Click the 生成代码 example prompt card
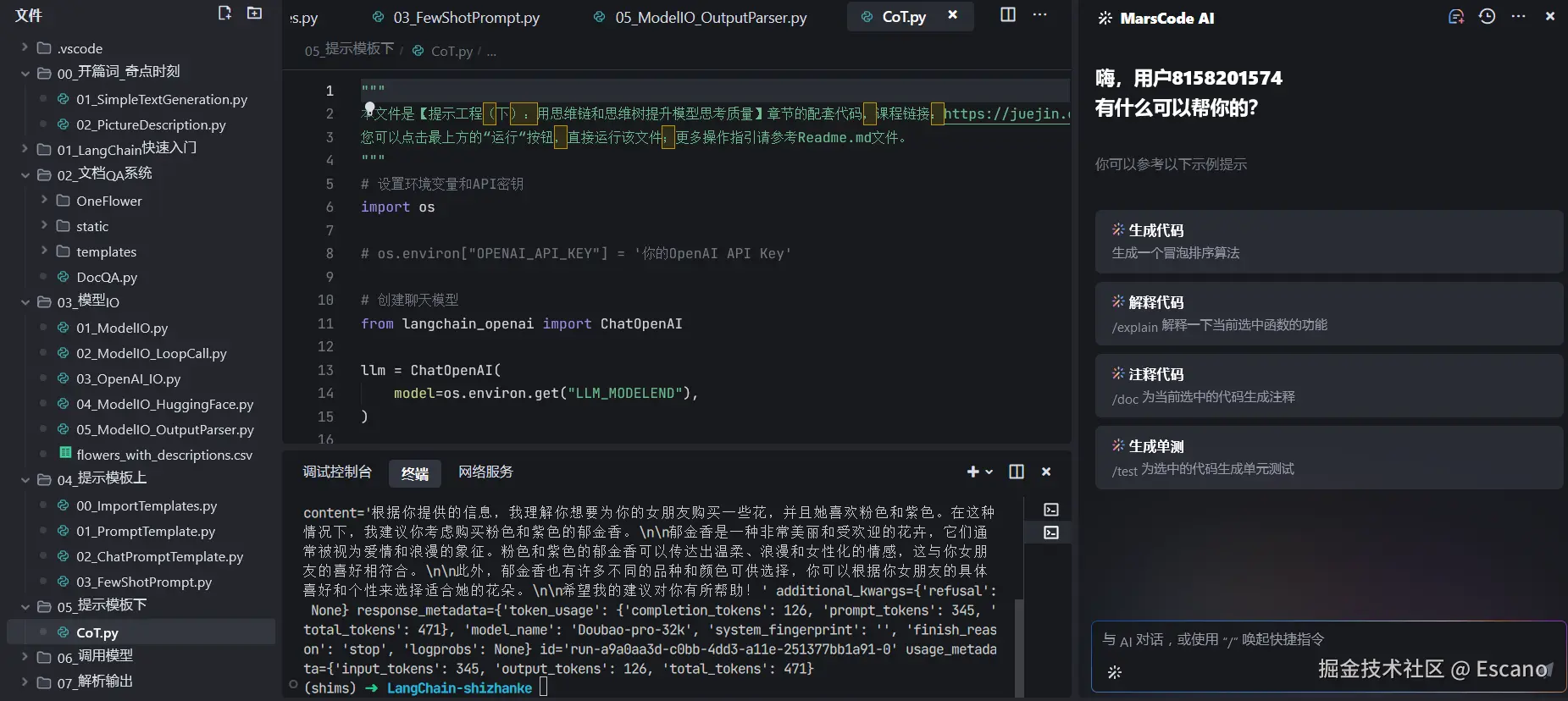Viewport: 1568px width, 701px height. 1328,241
